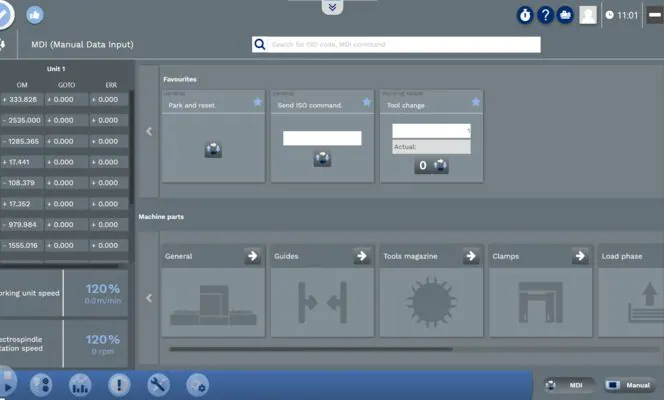
Task: Toggle the Tool change favourite star
Action: pos(475,102)
